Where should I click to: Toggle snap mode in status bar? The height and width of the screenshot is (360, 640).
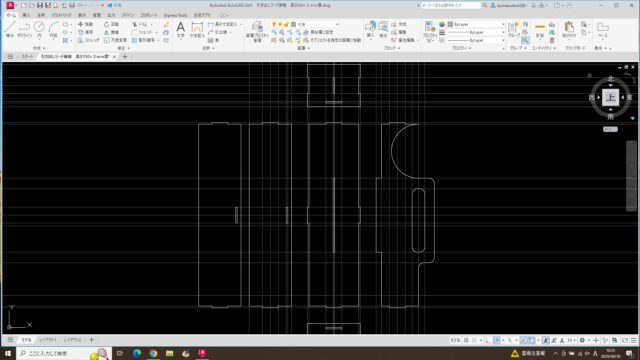pyautogui.click(x=474, y=340)
